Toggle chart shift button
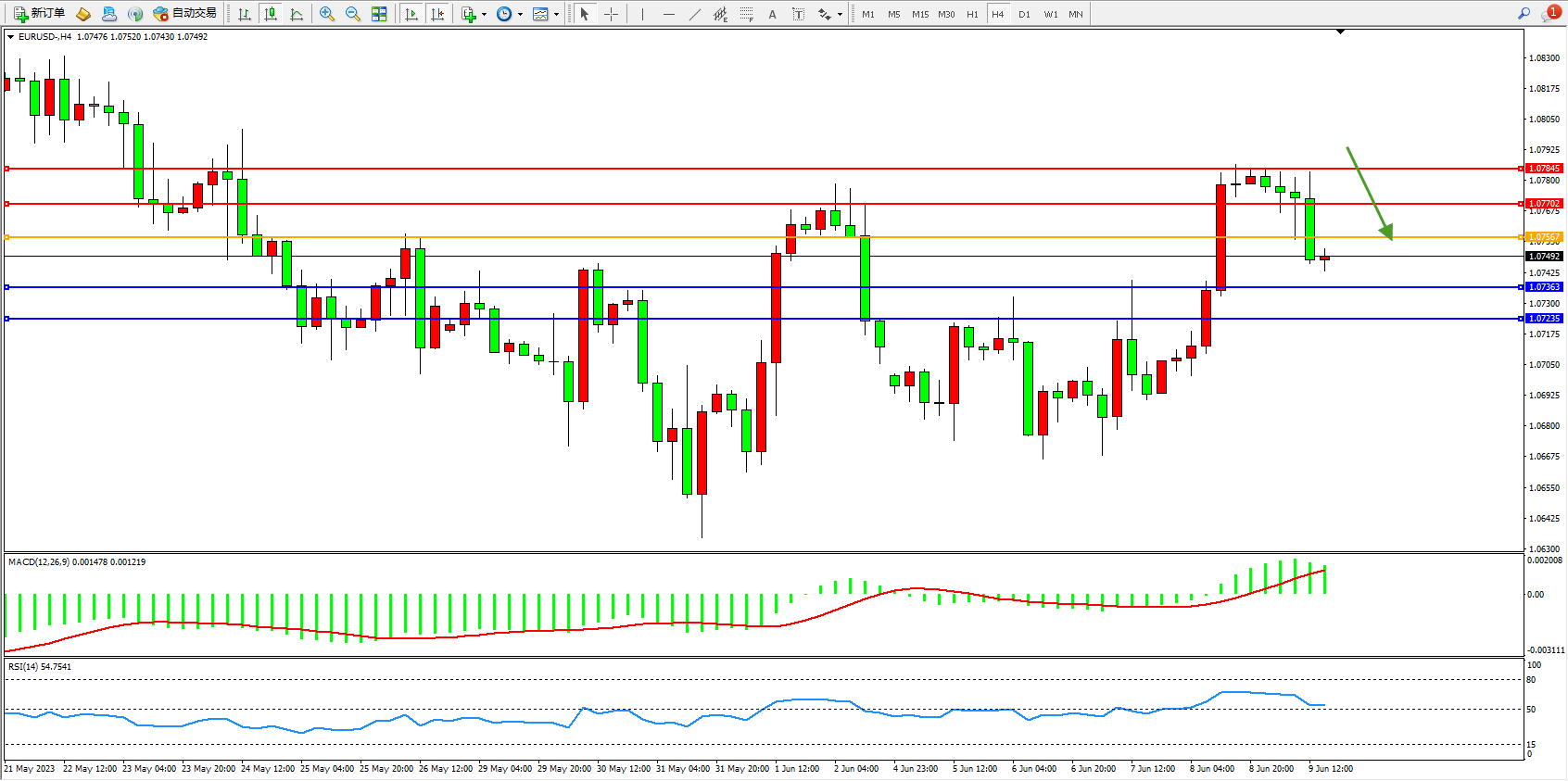The height and width of the screenshot is (781, 1568). 438,14
